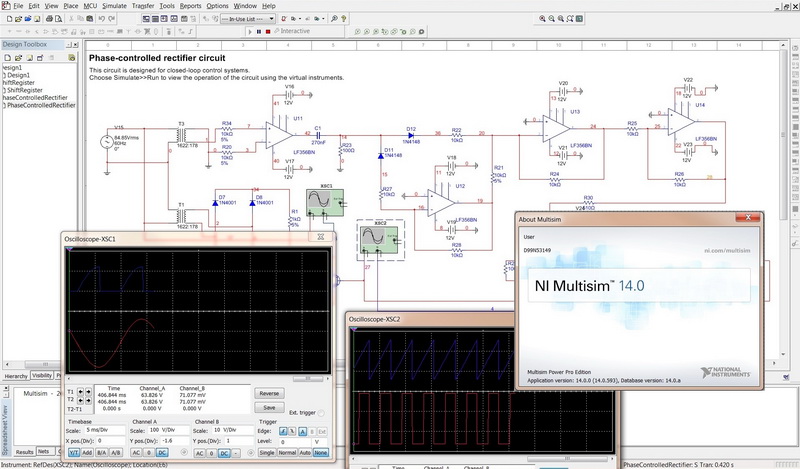Click the zoom out magnifier icon

tap(552, 18)
